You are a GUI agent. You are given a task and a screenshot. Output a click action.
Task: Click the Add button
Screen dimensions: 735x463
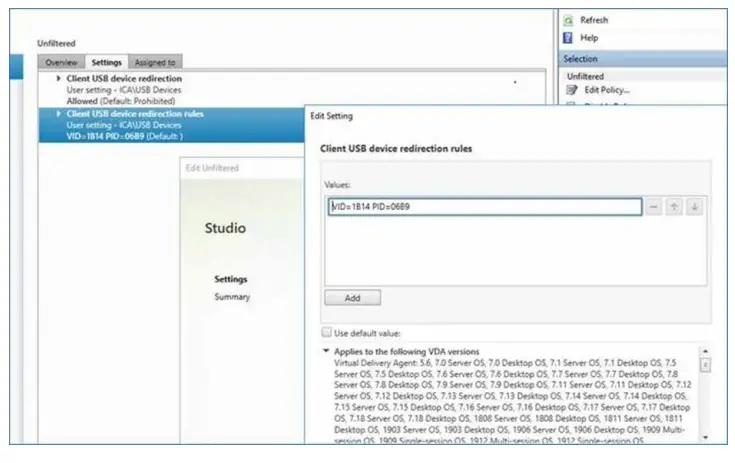(352, 298)
